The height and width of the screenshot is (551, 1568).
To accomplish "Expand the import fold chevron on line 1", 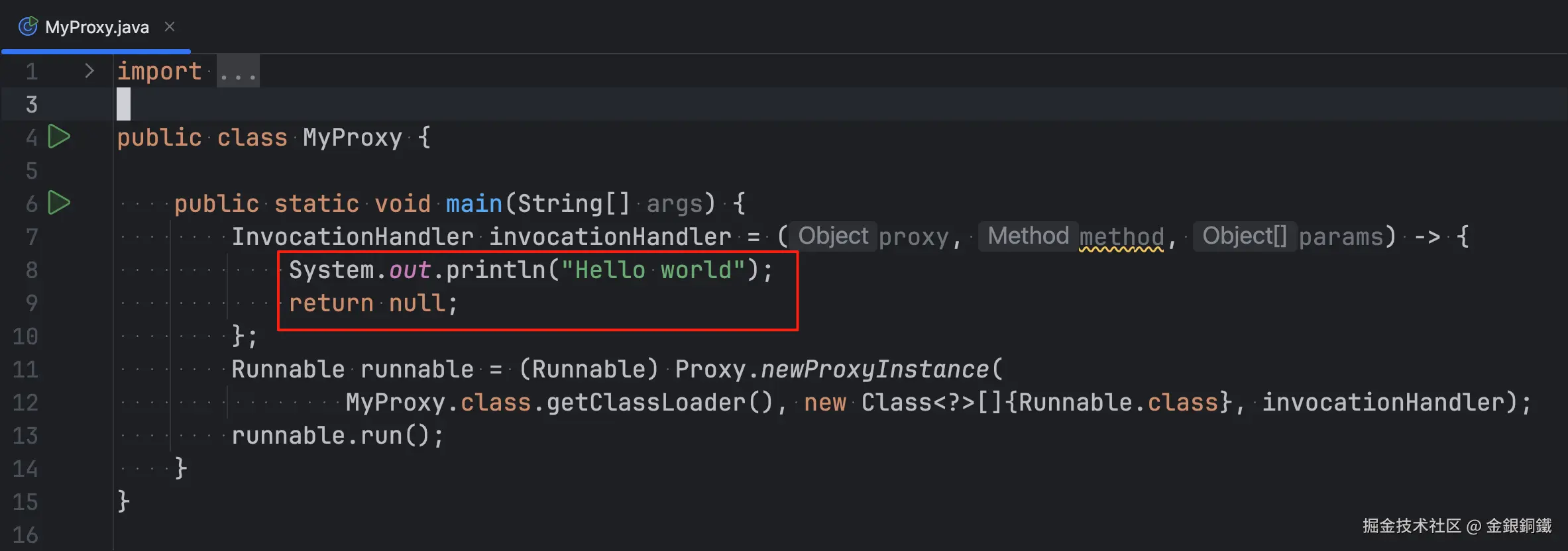I will pyautogui.click(x=89, y=71).
